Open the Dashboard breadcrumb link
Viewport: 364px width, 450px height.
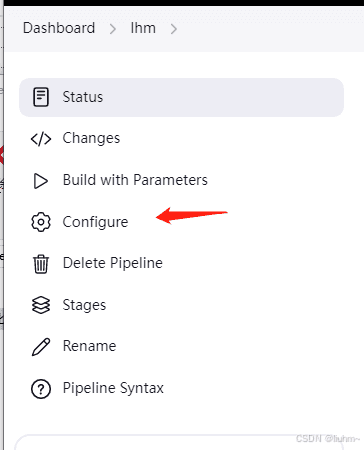59,28
